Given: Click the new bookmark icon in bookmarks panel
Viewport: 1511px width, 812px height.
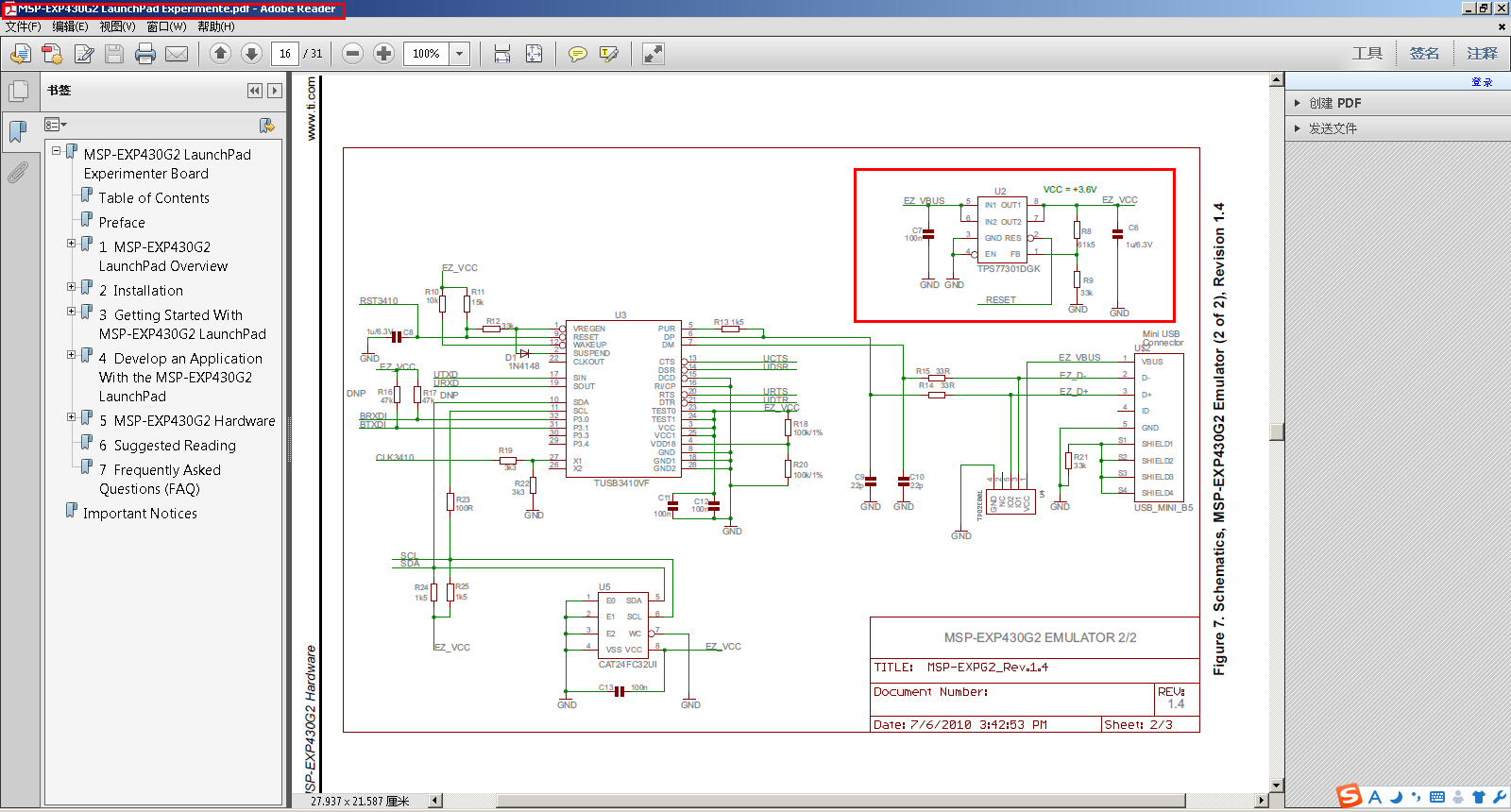Looking at the screenshot, I should [x=267, y=126].
